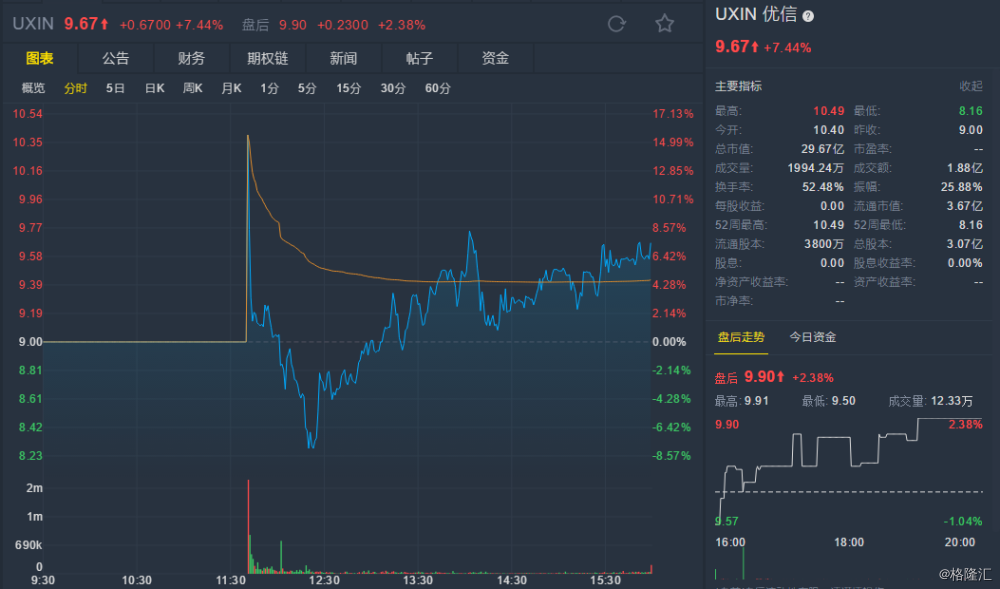Switch chart to 5日 period

click(116, 88)
